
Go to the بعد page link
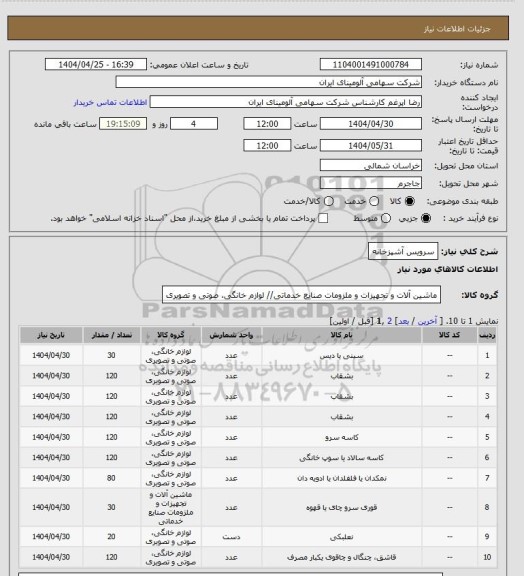tap(403, 321)
